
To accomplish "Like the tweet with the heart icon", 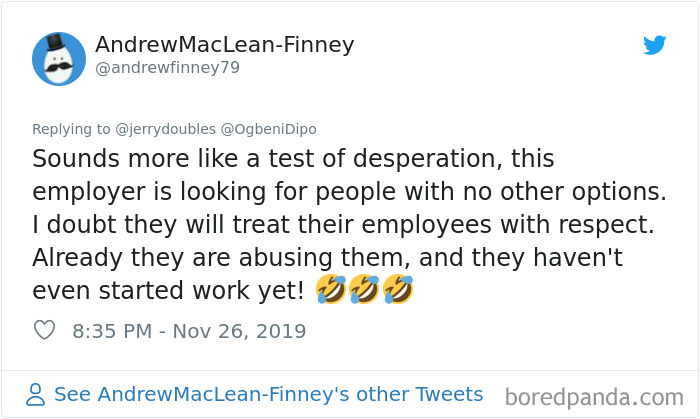I will click(x=44, y=330).
